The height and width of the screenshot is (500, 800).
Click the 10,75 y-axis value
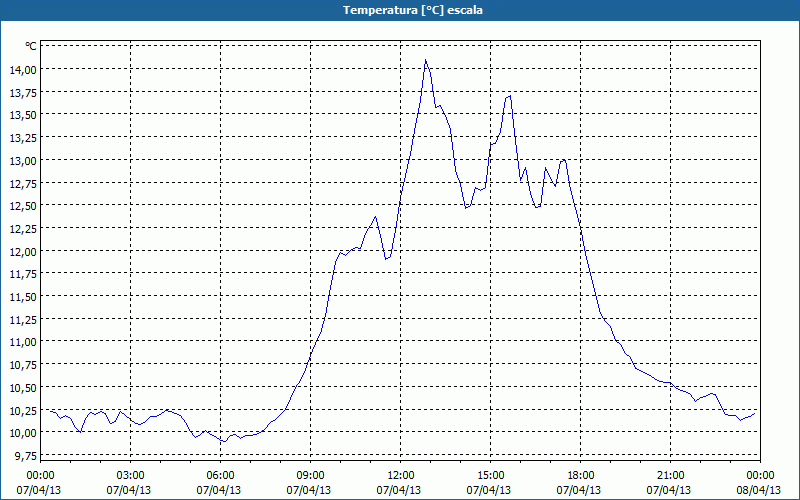click(x=23, y=365)
